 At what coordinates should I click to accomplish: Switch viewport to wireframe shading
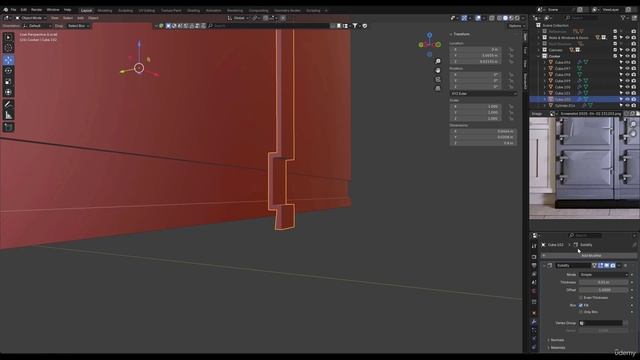click(499, 18)
